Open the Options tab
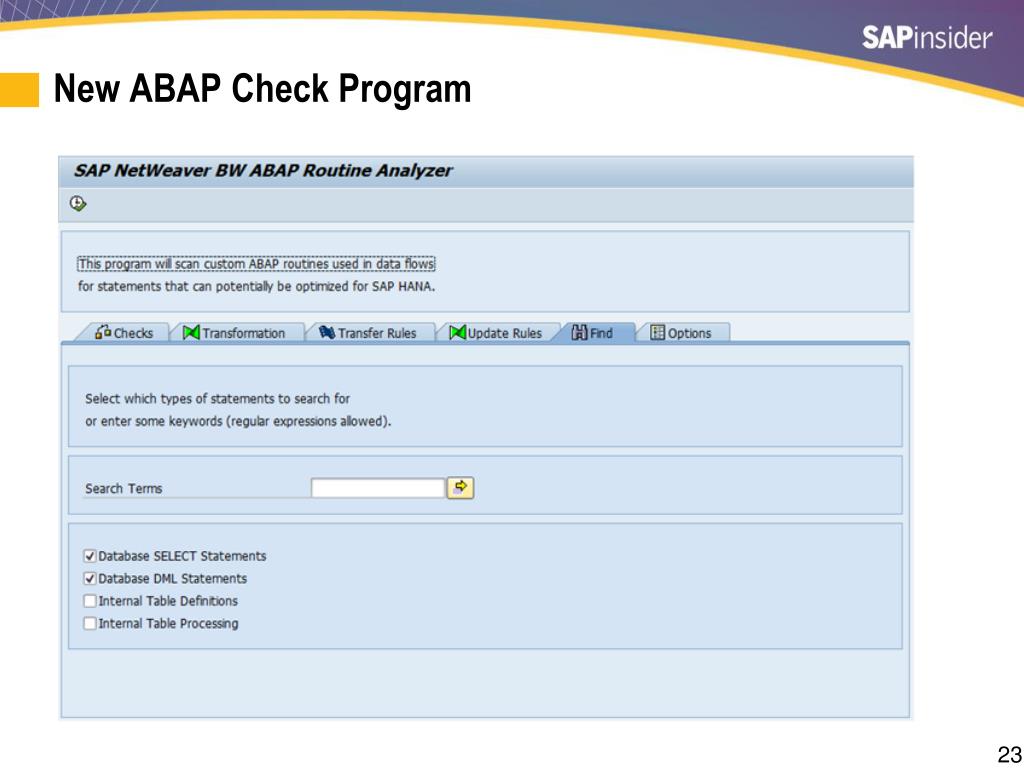This screenshot has height=768, width=1024. pyautogui.click(x=681, y=333)
